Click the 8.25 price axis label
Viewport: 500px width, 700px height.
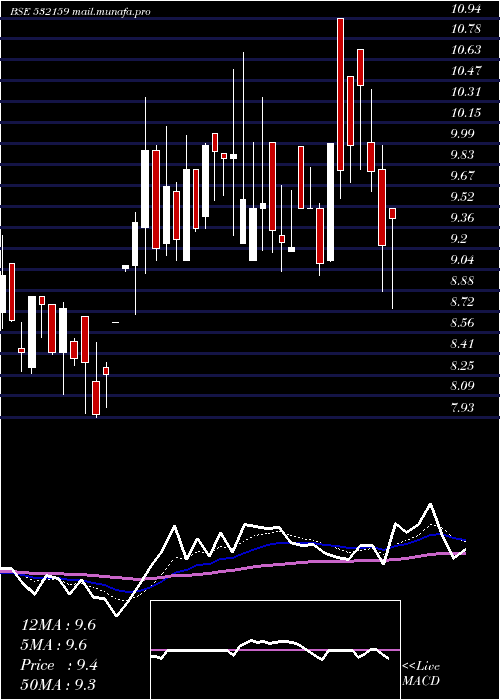pyautogui.click(x=462, y=366)
